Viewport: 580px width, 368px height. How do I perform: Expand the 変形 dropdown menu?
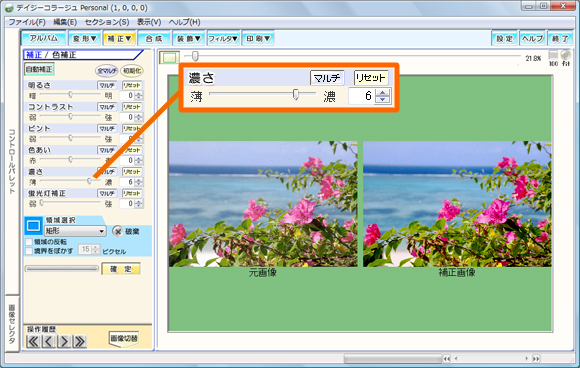pyautogui.click(x=84, y=38)
